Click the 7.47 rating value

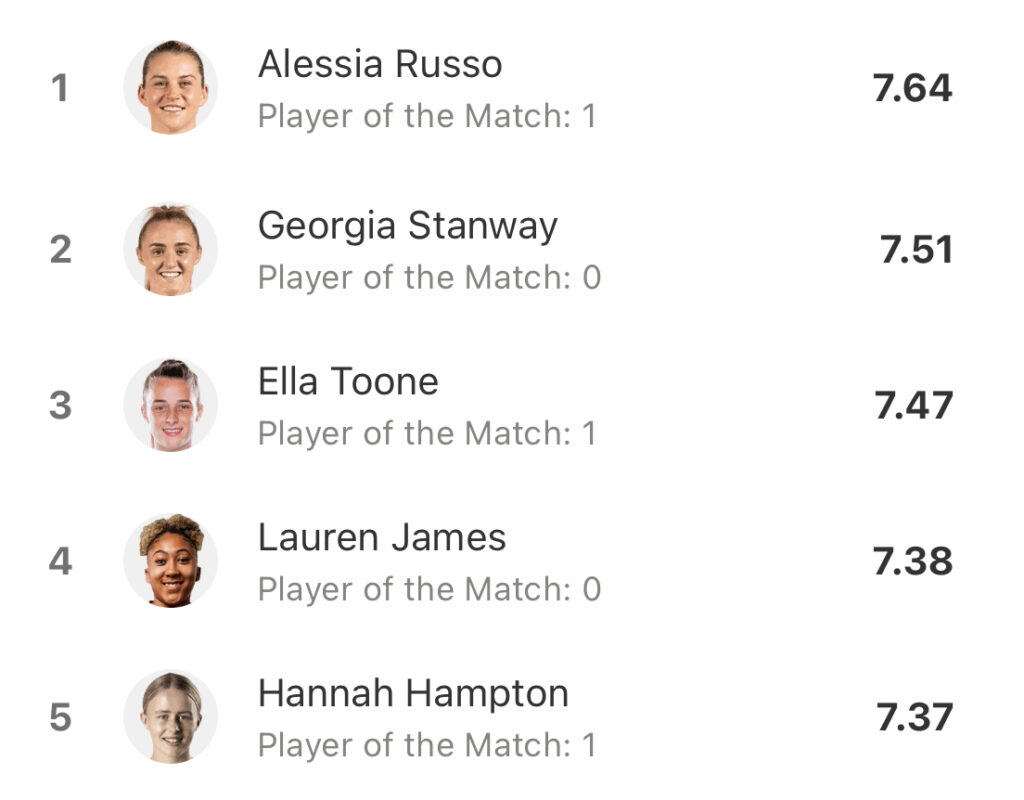pyautogui.click(x=914, y=405)
